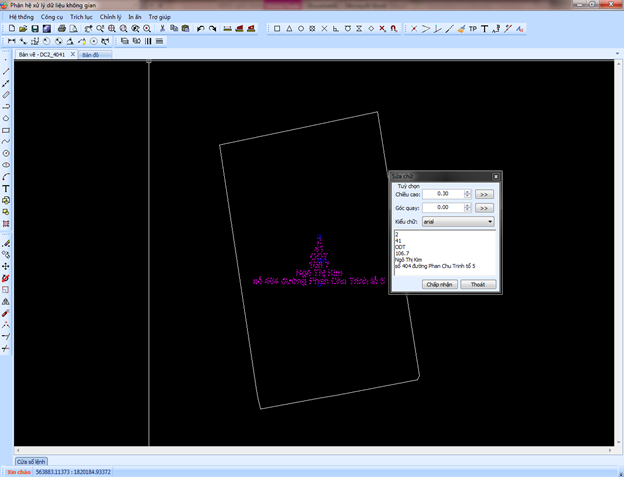Click the TP text icon in toolbar

coord(472,29)
